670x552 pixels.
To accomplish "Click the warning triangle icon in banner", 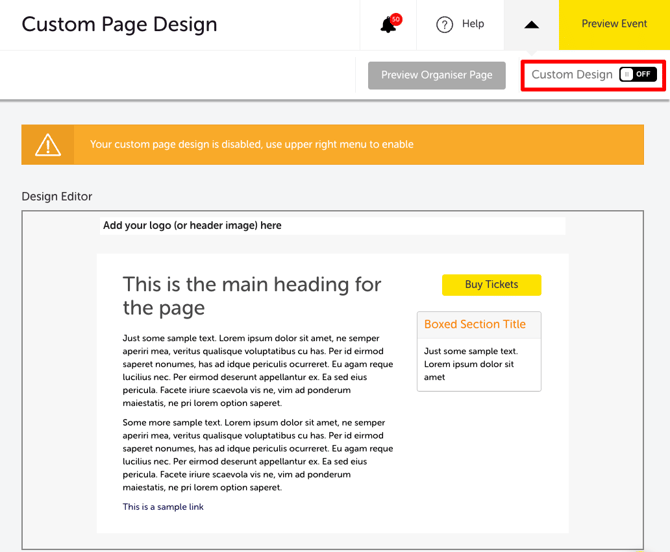I will point(48,145).
